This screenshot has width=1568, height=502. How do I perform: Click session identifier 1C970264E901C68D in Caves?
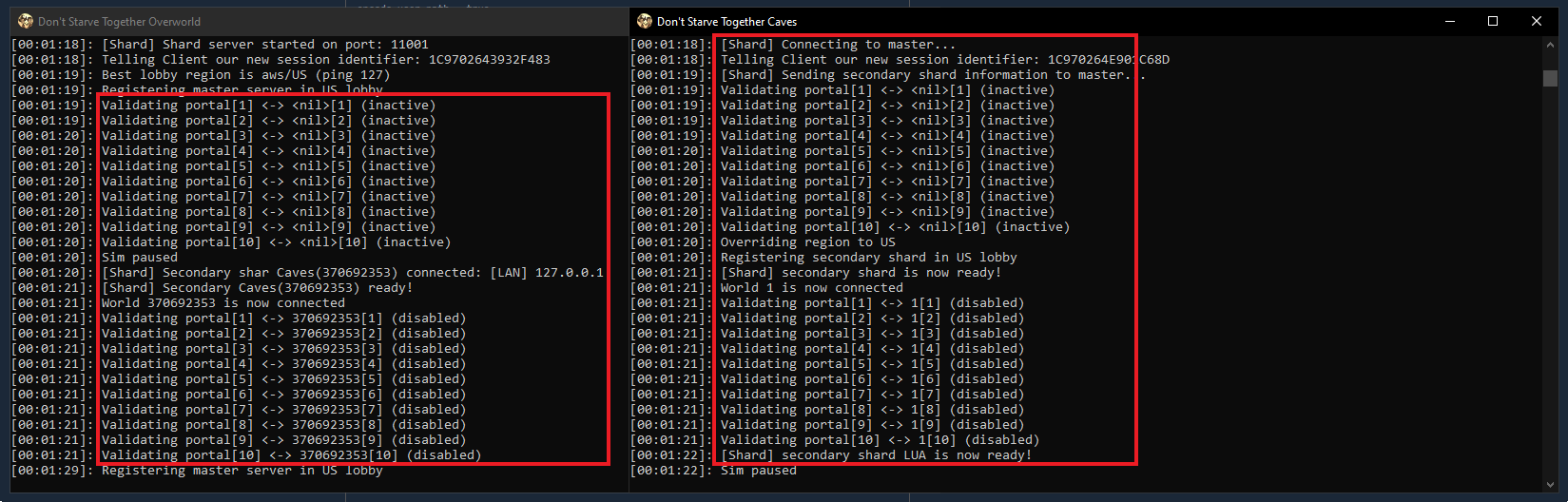pos(1109,60)
